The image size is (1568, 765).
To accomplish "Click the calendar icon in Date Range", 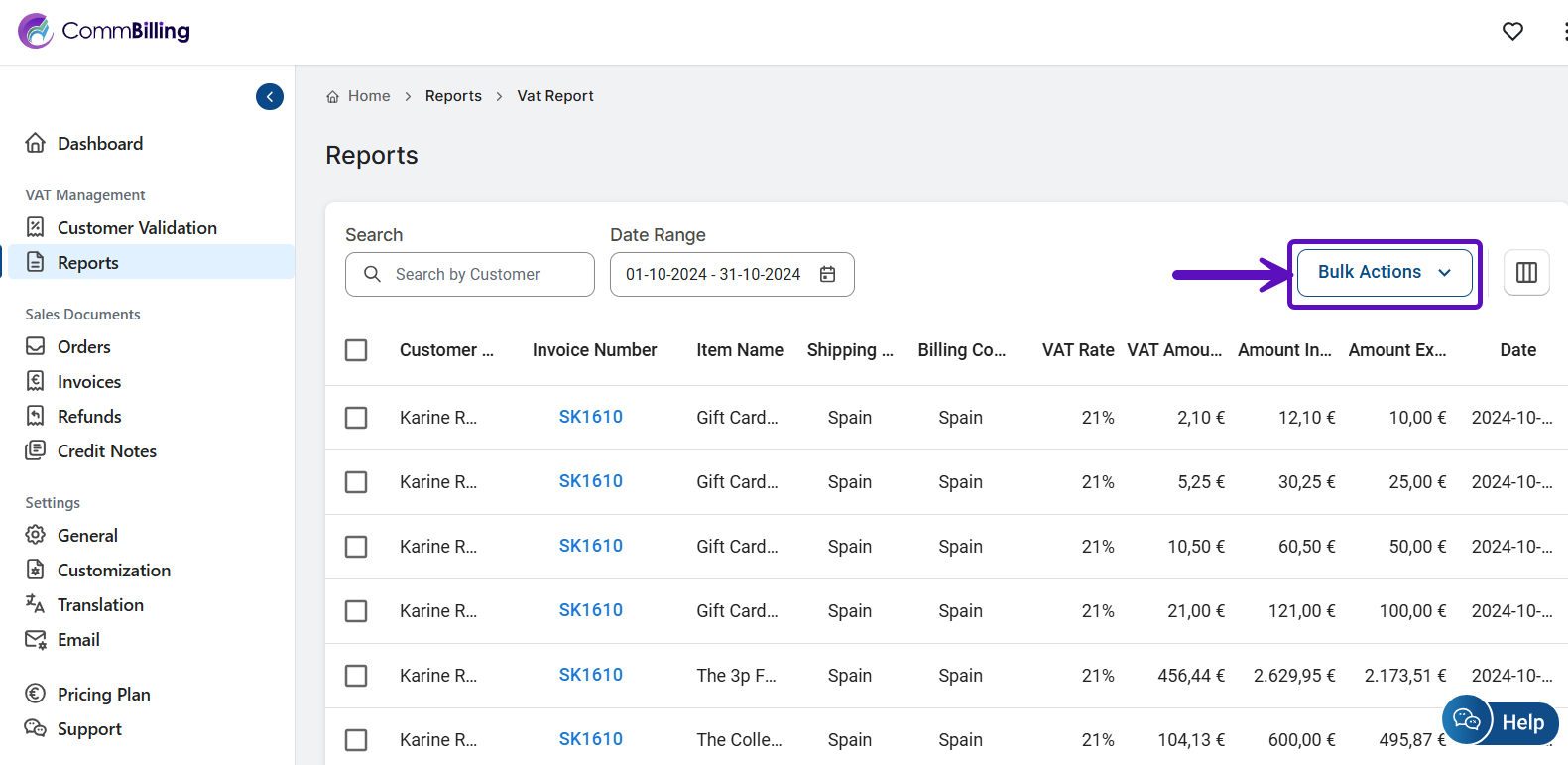I will pyautogui.click(x=828, y=274).
